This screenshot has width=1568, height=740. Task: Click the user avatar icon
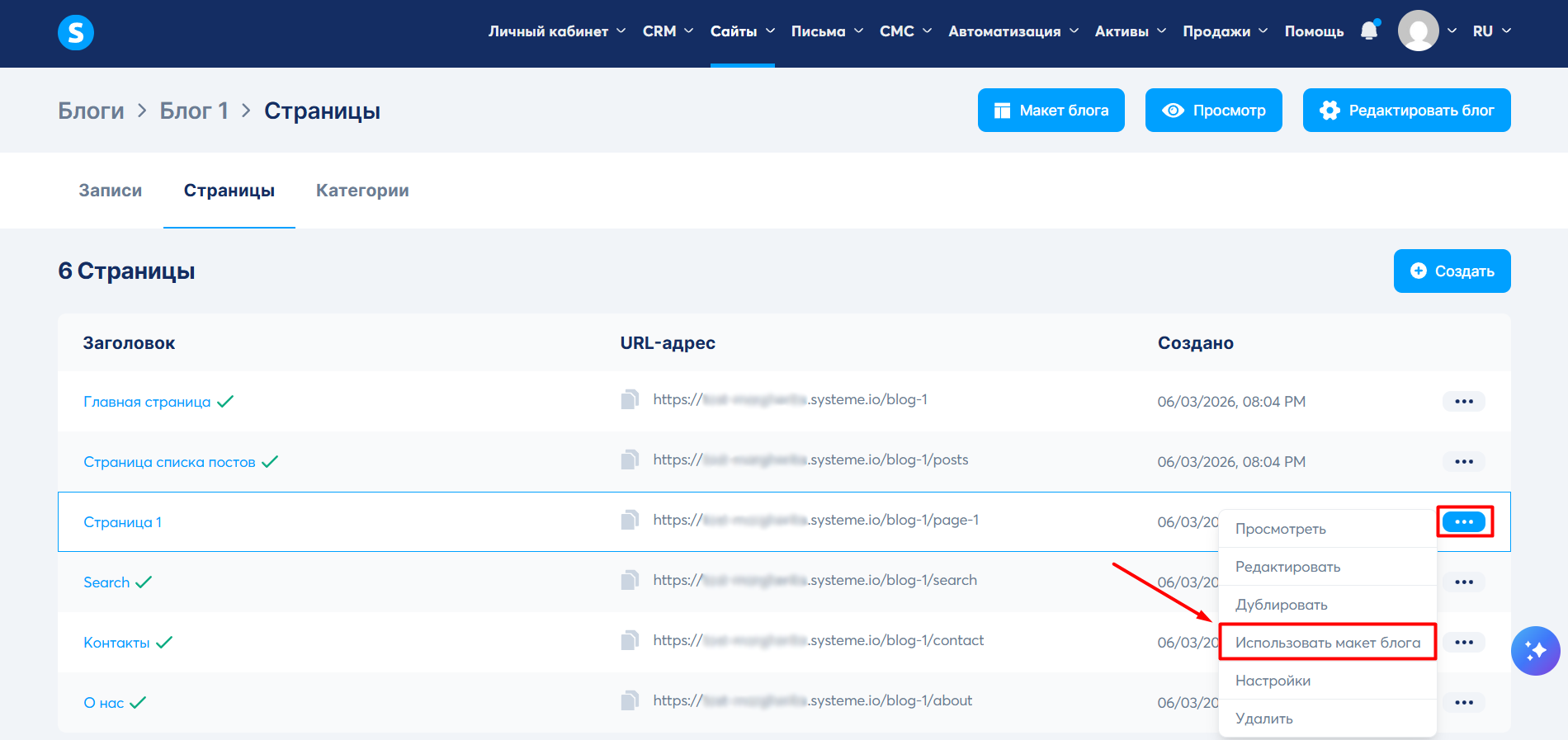1418,31
